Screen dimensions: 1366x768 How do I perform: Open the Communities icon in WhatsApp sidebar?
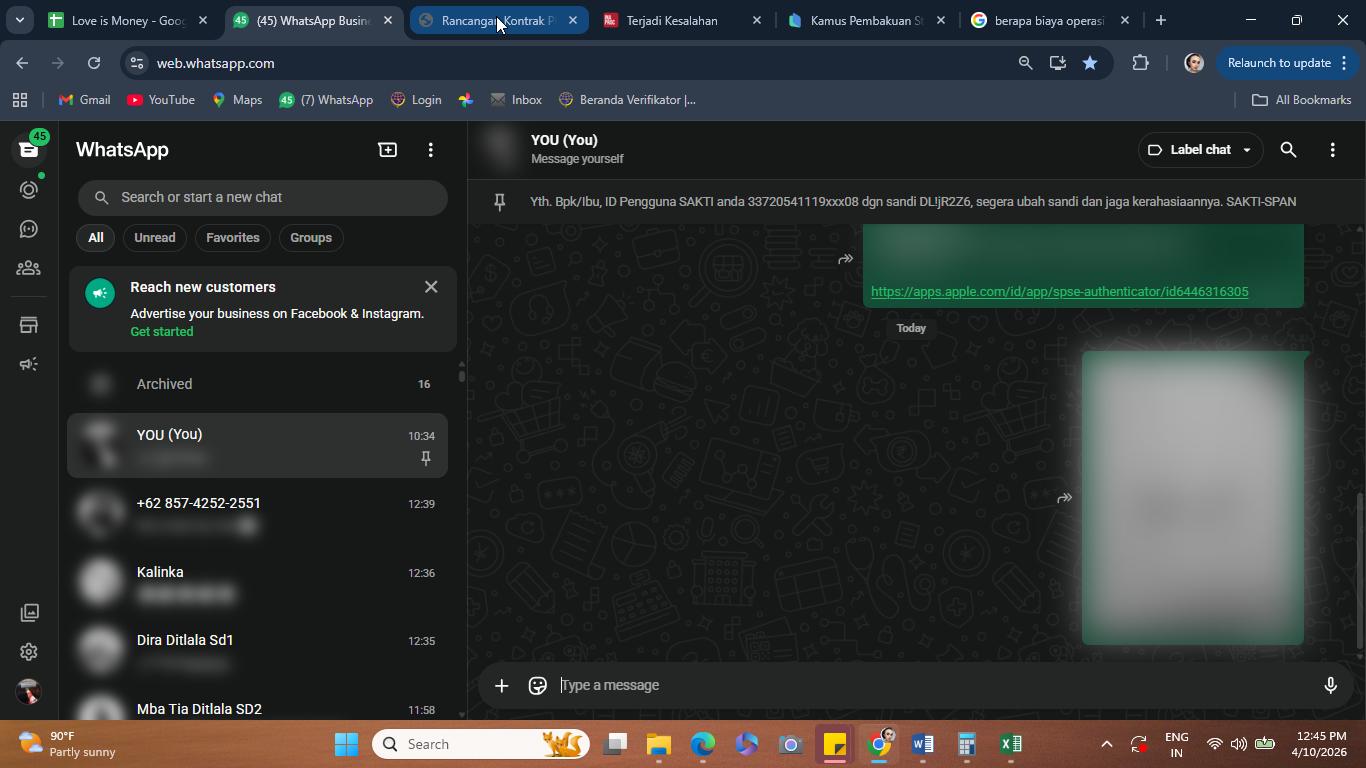(x=29, y=268)
